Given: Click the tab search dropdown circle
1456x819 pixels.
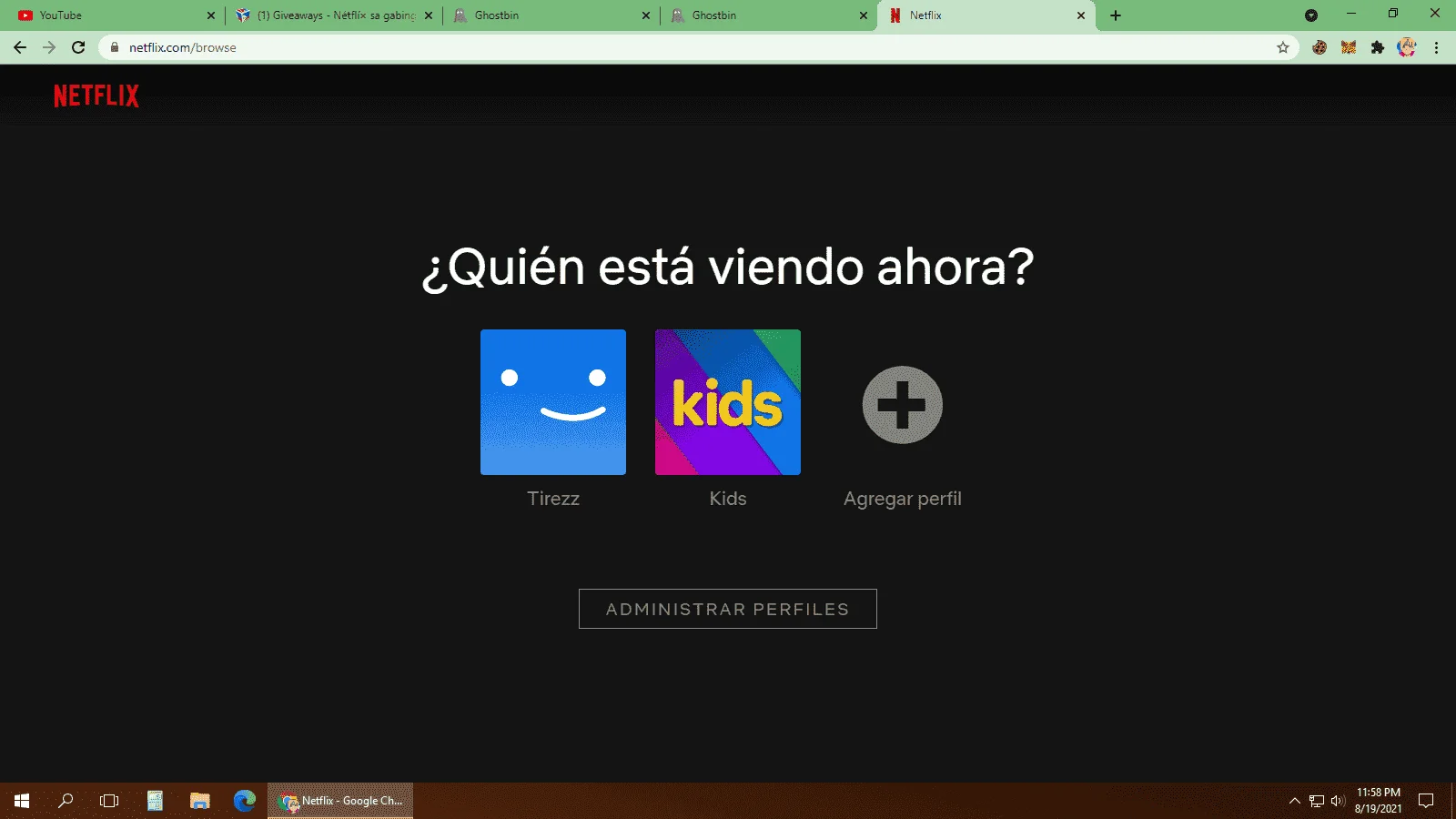Looking at the screenshot, I should point(1311,15).
